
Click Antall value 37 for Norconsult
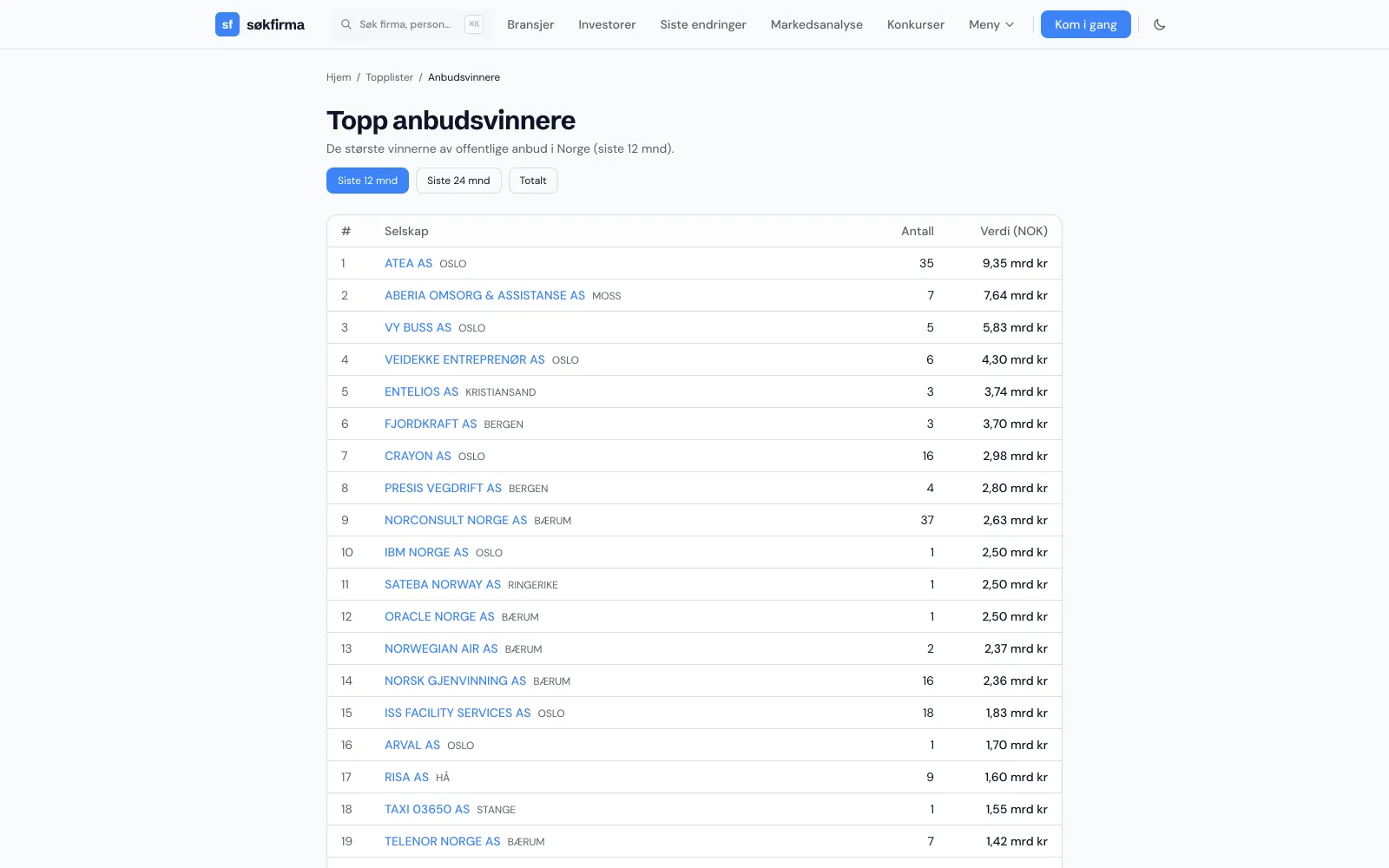[927, 520]
